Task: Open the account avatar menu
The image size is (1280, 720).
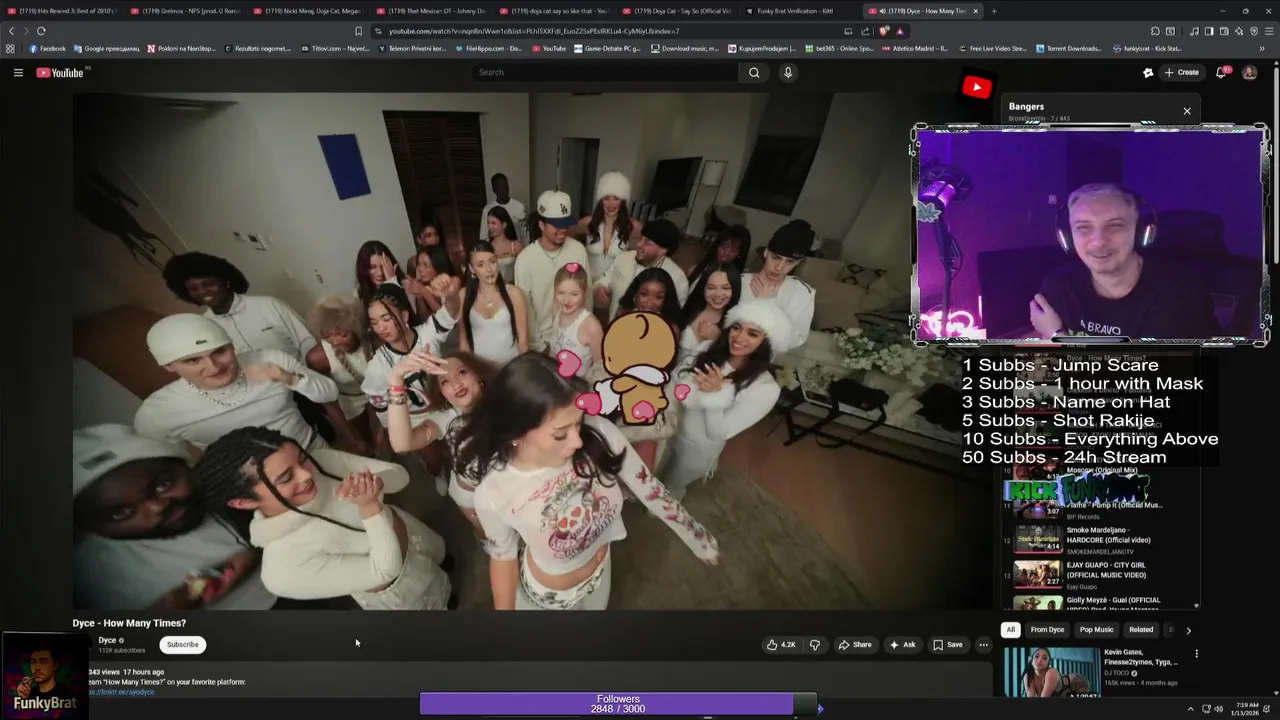Action: [1249, 72]
